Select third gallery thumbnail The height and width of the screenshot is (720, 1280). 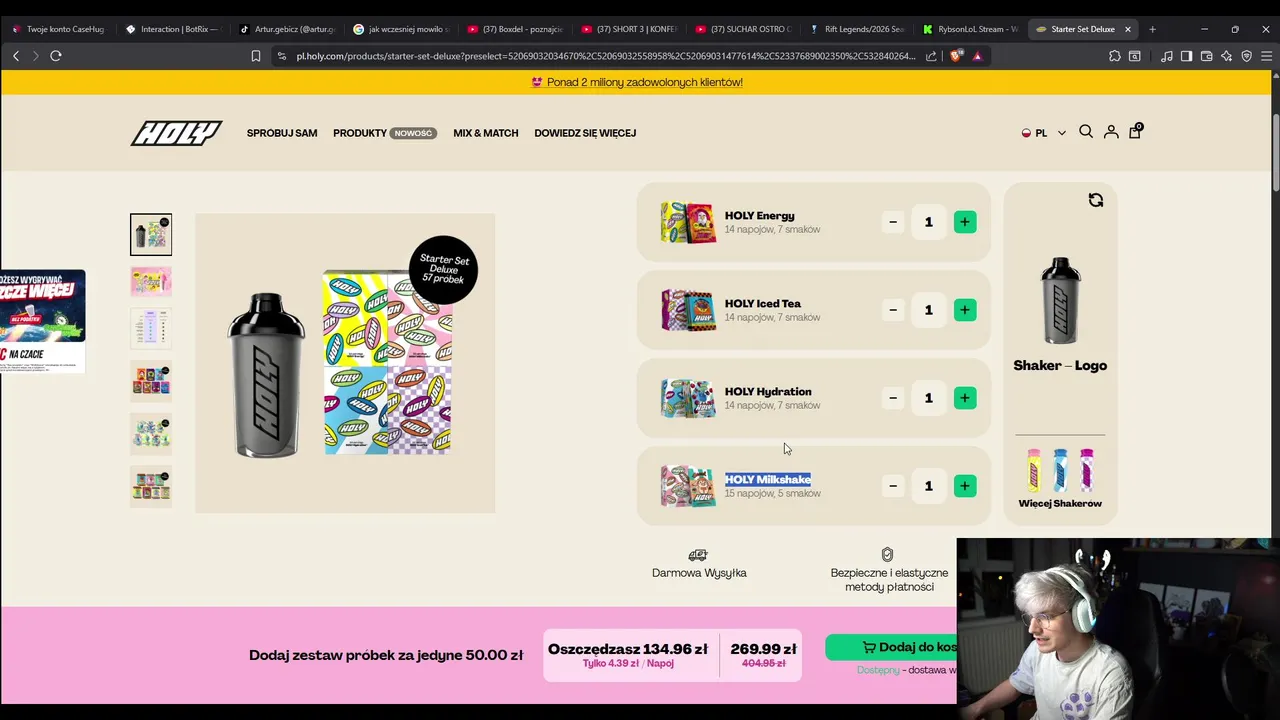click(151, 328)
